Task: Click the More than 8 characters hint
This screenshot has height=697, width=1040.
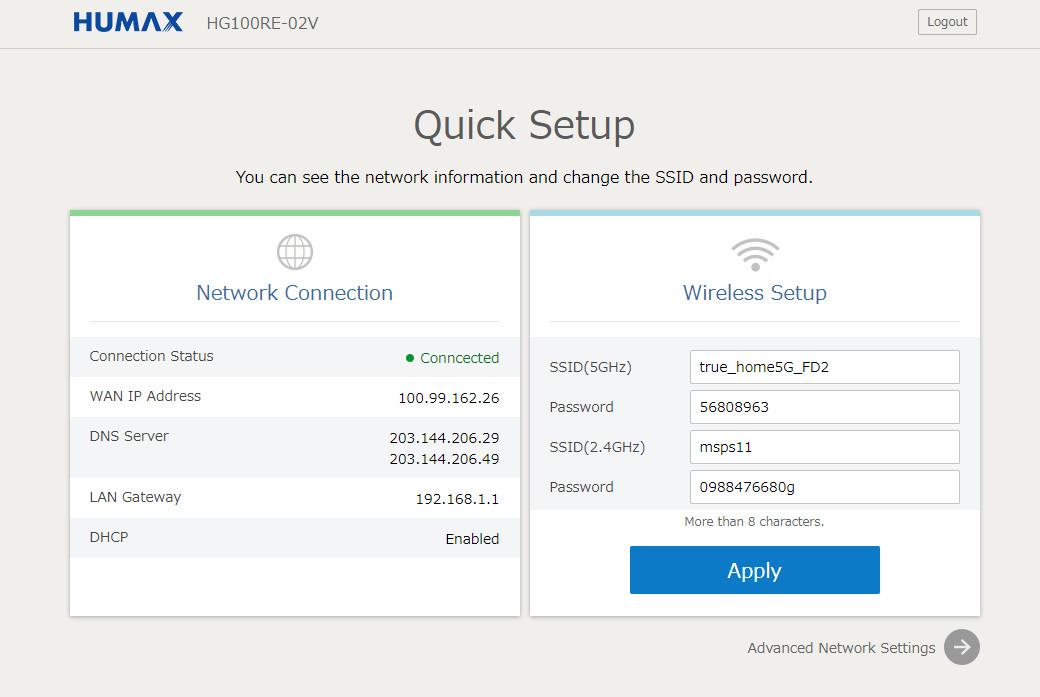Action: coord(754,521)
